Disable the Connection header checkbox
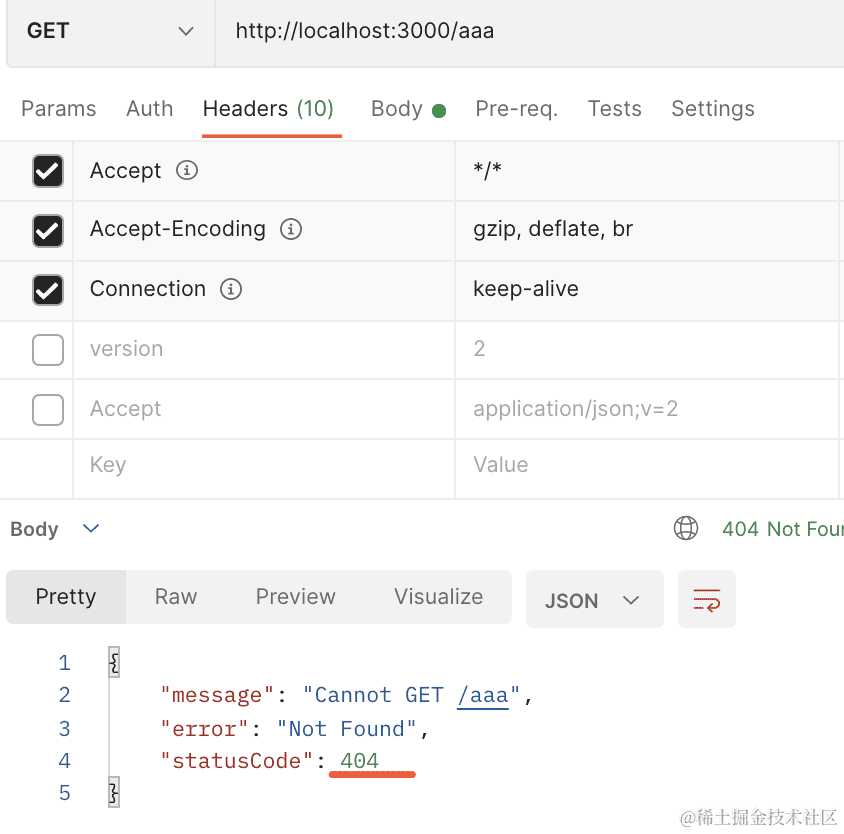This screenshot has width=844, height=834. coord(48,290)
